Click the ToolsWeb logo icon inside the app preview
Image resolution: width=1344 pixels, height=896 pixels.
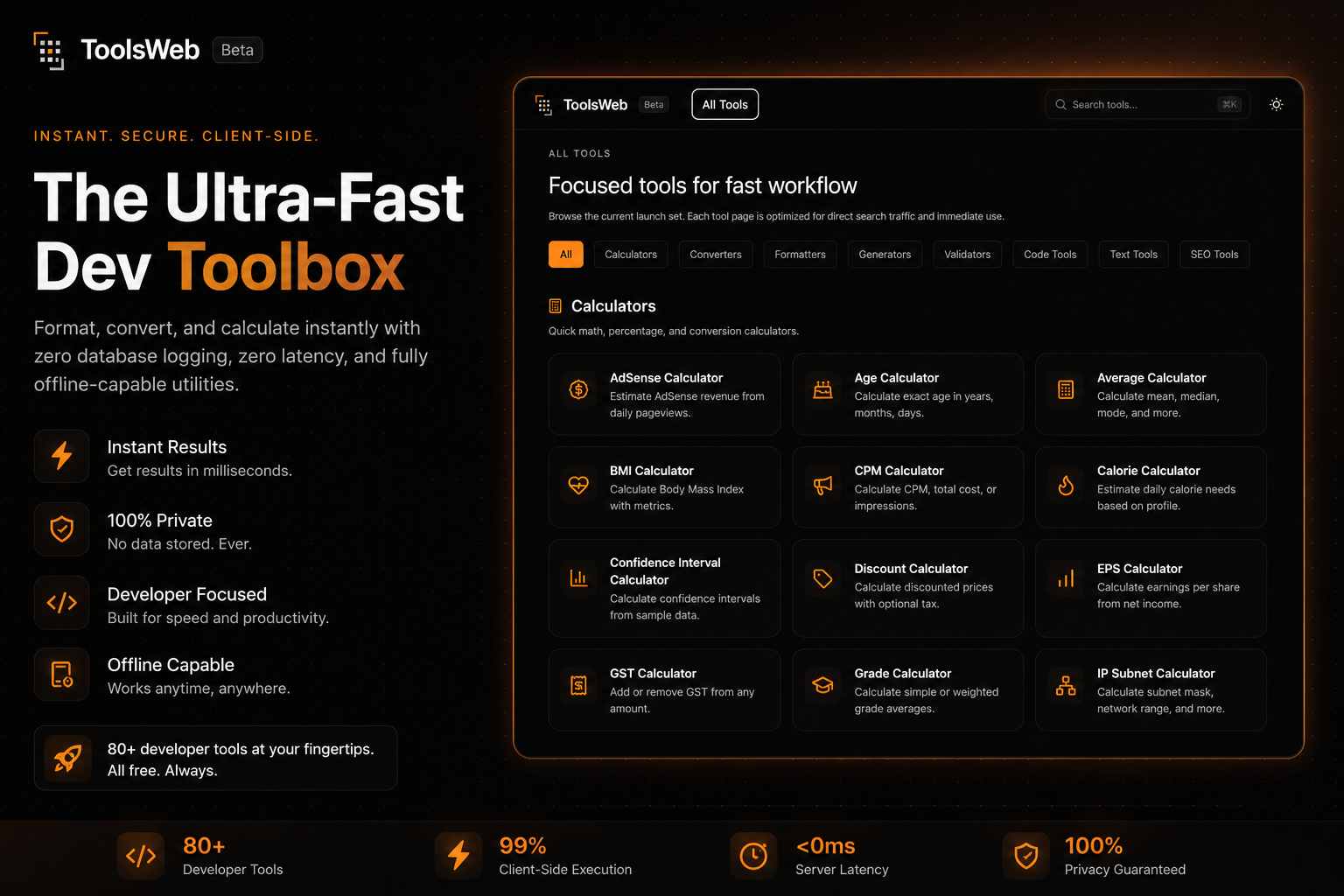[x=543, y=105]
